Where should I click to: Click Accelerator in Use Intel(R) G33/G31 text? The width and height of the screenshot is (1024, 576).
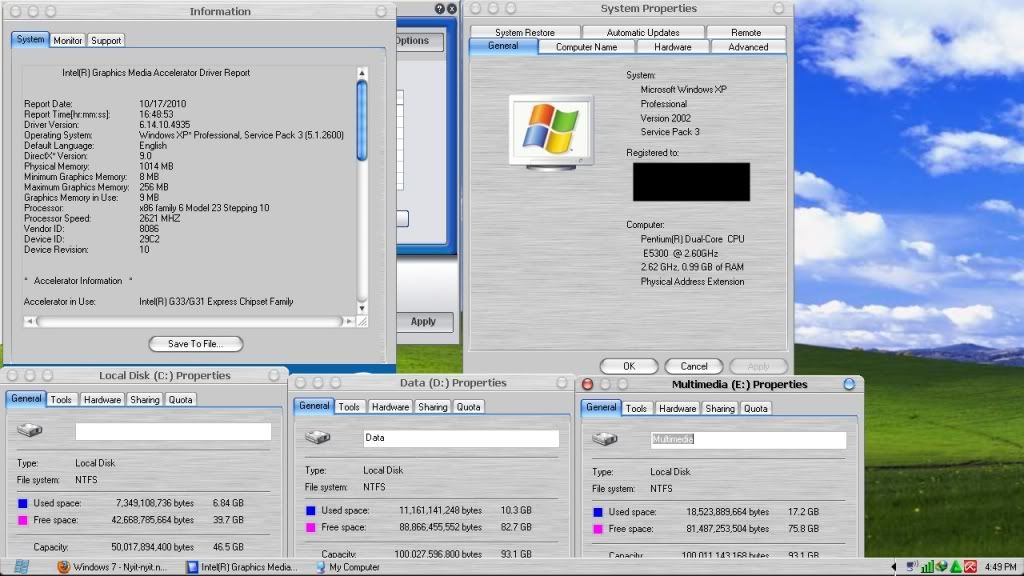click(x=216, y=302)
